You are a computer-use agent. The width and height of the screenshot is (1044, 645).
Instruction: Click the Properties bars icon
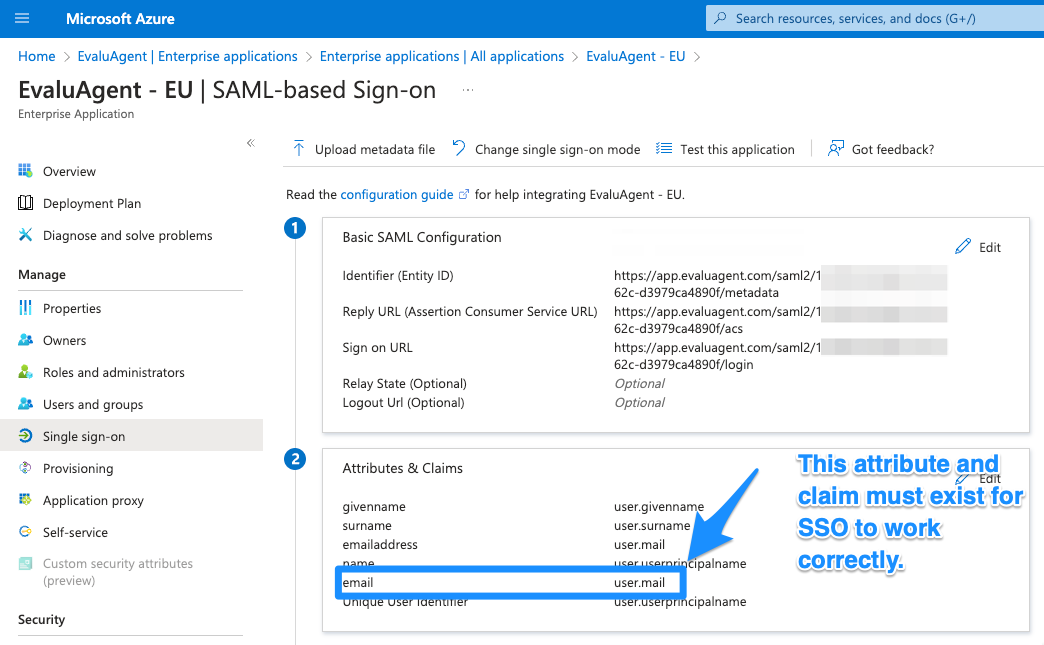click(x=25, y=308)
